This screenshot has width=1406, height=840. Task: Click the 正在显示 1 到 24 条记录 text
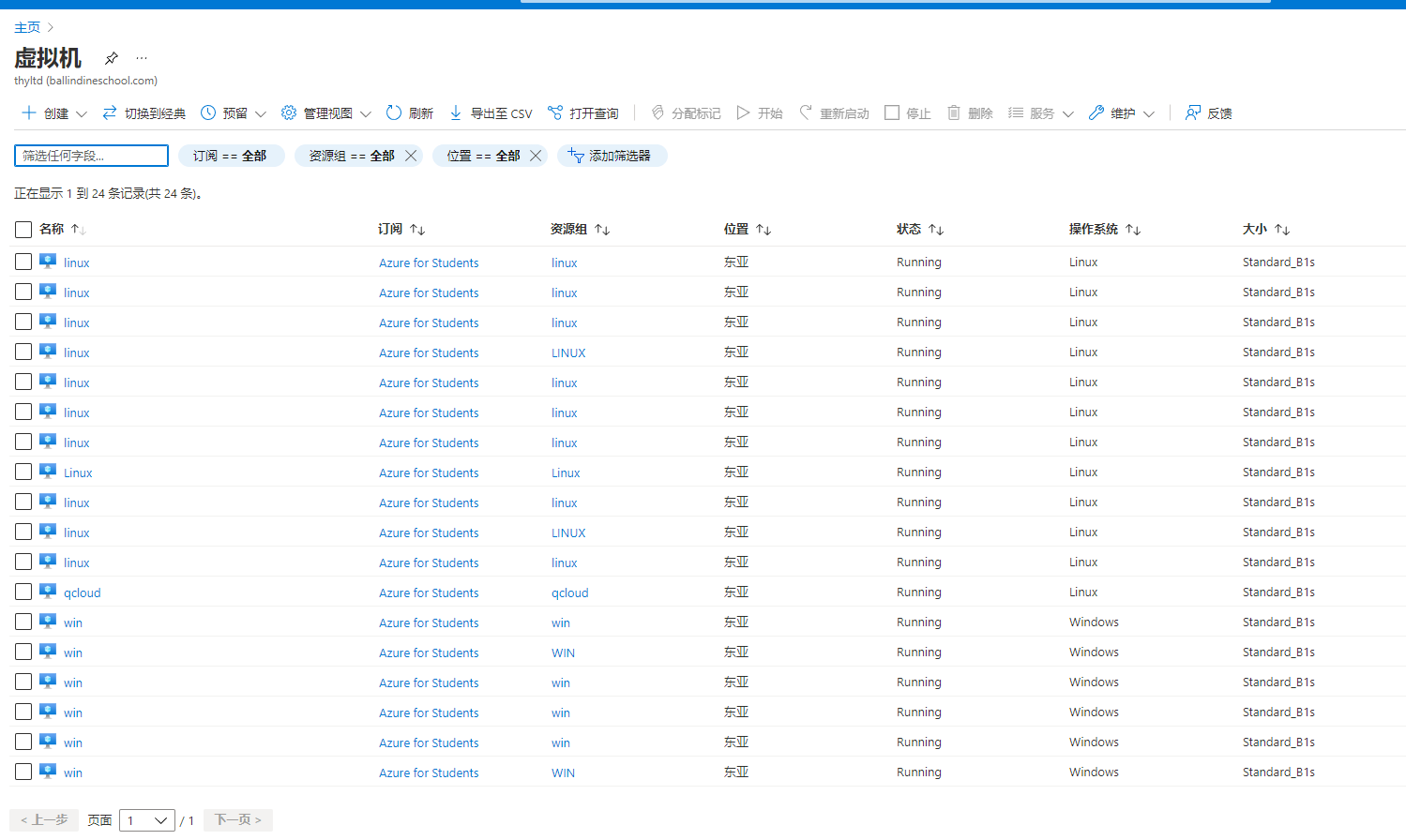pos(109,193)
